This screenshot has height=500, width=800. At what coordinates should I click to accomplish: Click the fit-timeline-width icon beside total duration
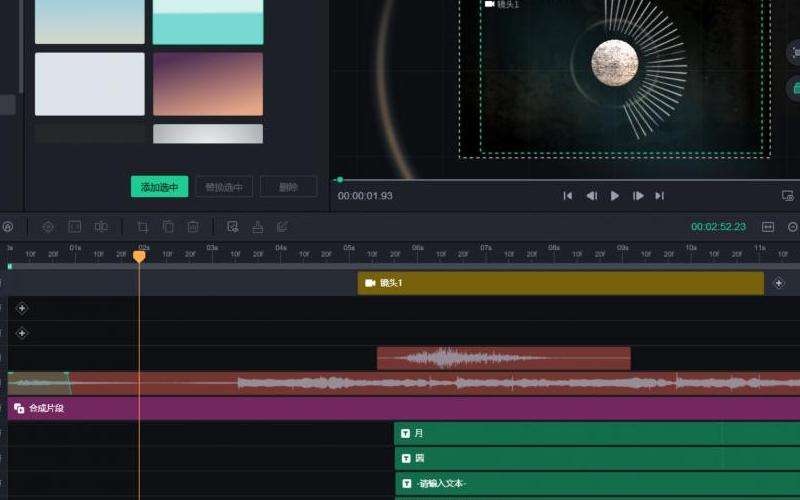point(768,227)
